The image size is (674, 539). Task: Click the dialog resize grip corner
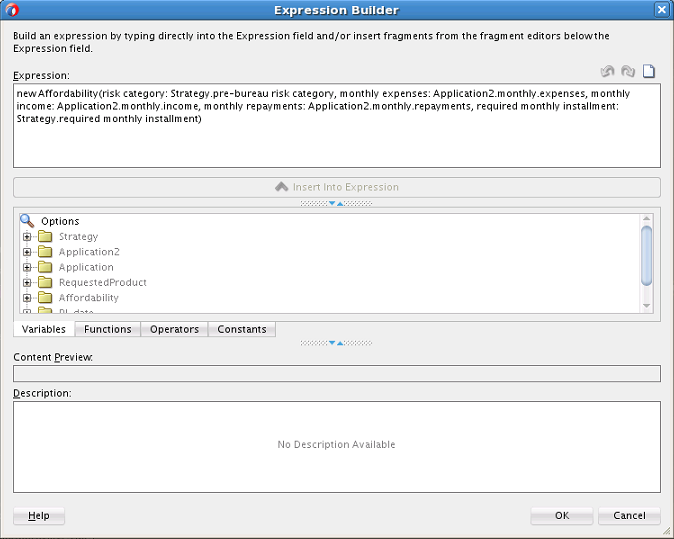666,532
